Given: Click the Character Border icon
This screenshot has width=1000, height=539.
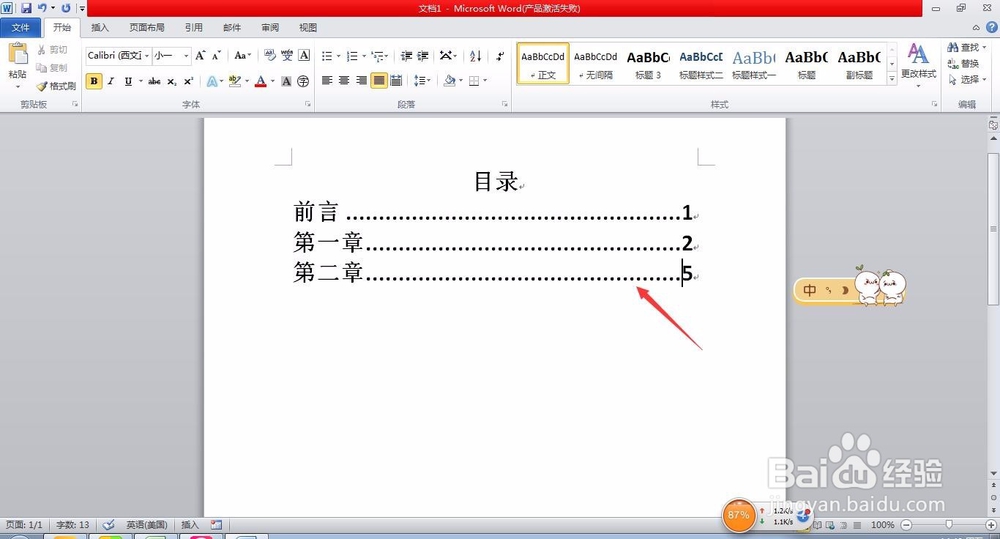Looking at the screenshot, I should [x=304, y=55].
